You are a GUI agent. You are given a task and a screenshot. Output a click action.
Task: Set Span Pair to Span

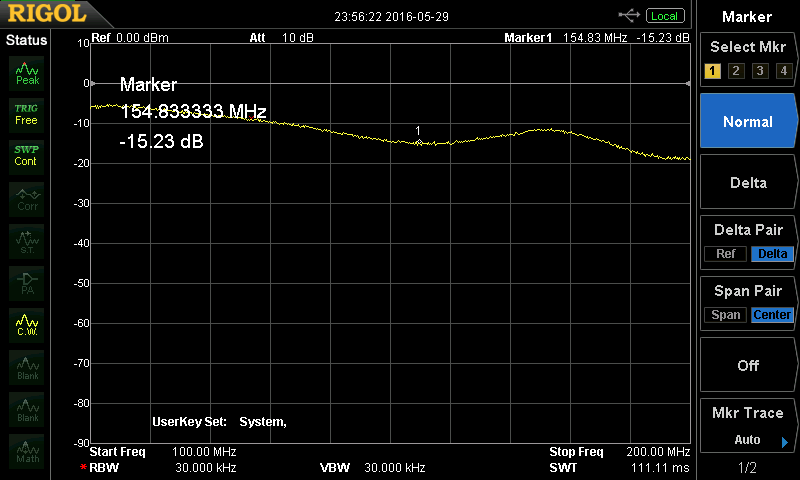[x=726, y=315]
